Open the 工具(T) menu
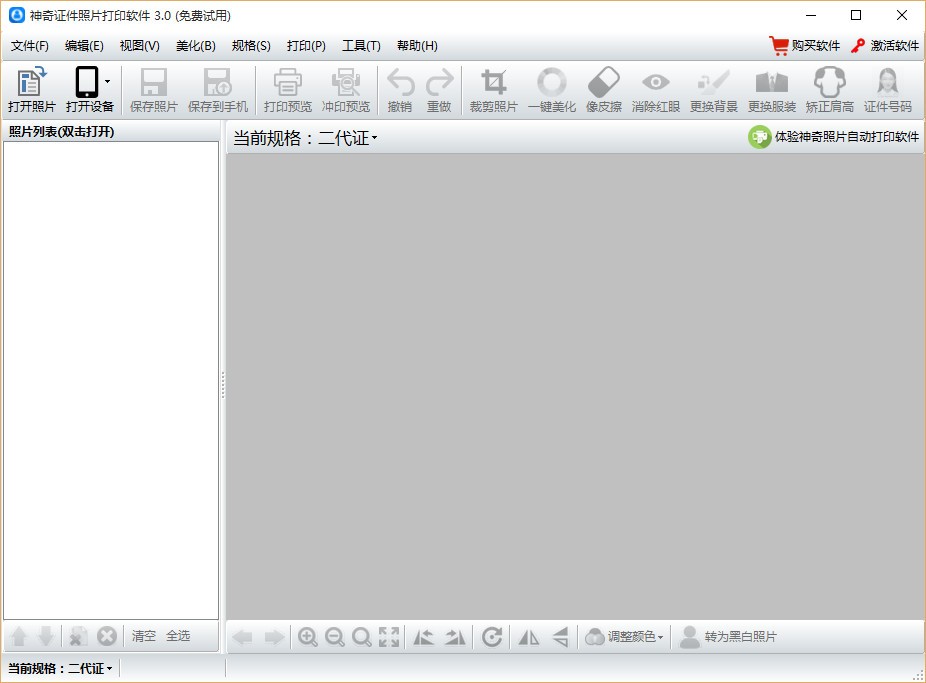 tap(361, 45)
